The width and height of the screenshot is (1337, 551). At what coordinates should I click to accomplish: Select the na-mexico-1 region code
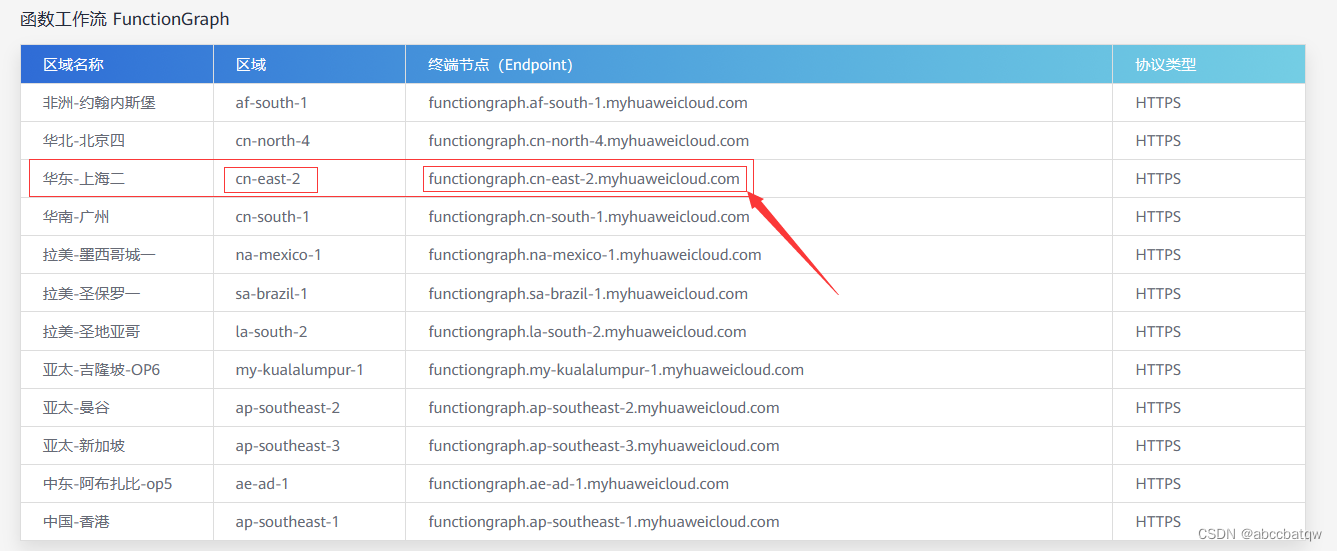pyautogui.click(x=279, y=255)
